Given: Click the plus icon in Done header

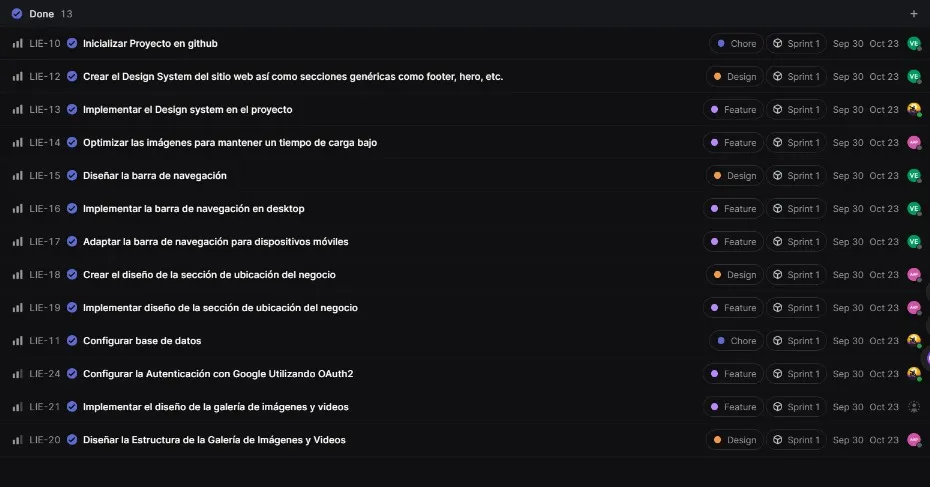Looking at the screenshot, I should point(913,14).
